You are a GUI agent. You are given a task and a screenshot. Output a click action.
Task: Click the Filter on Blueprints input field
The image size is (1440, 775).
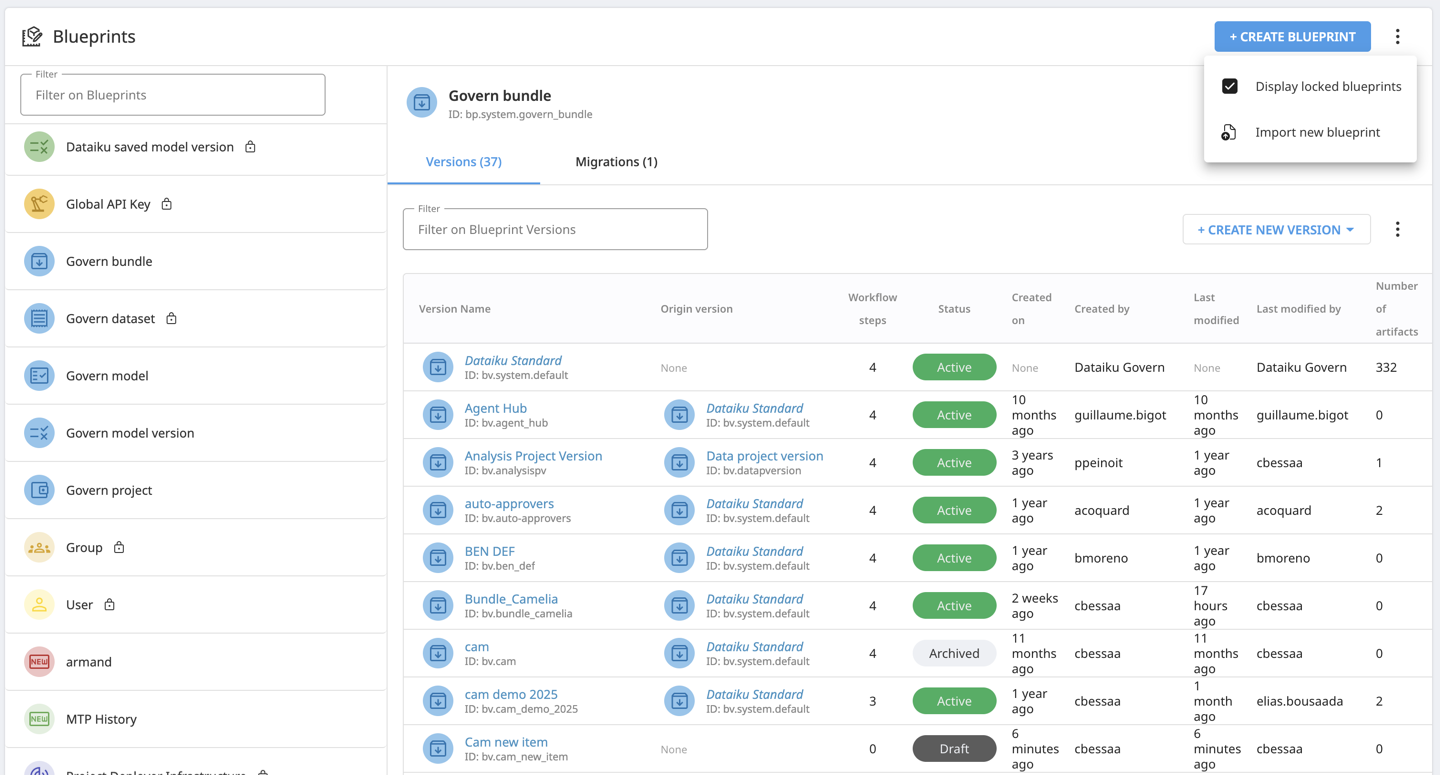pos(173,95)
